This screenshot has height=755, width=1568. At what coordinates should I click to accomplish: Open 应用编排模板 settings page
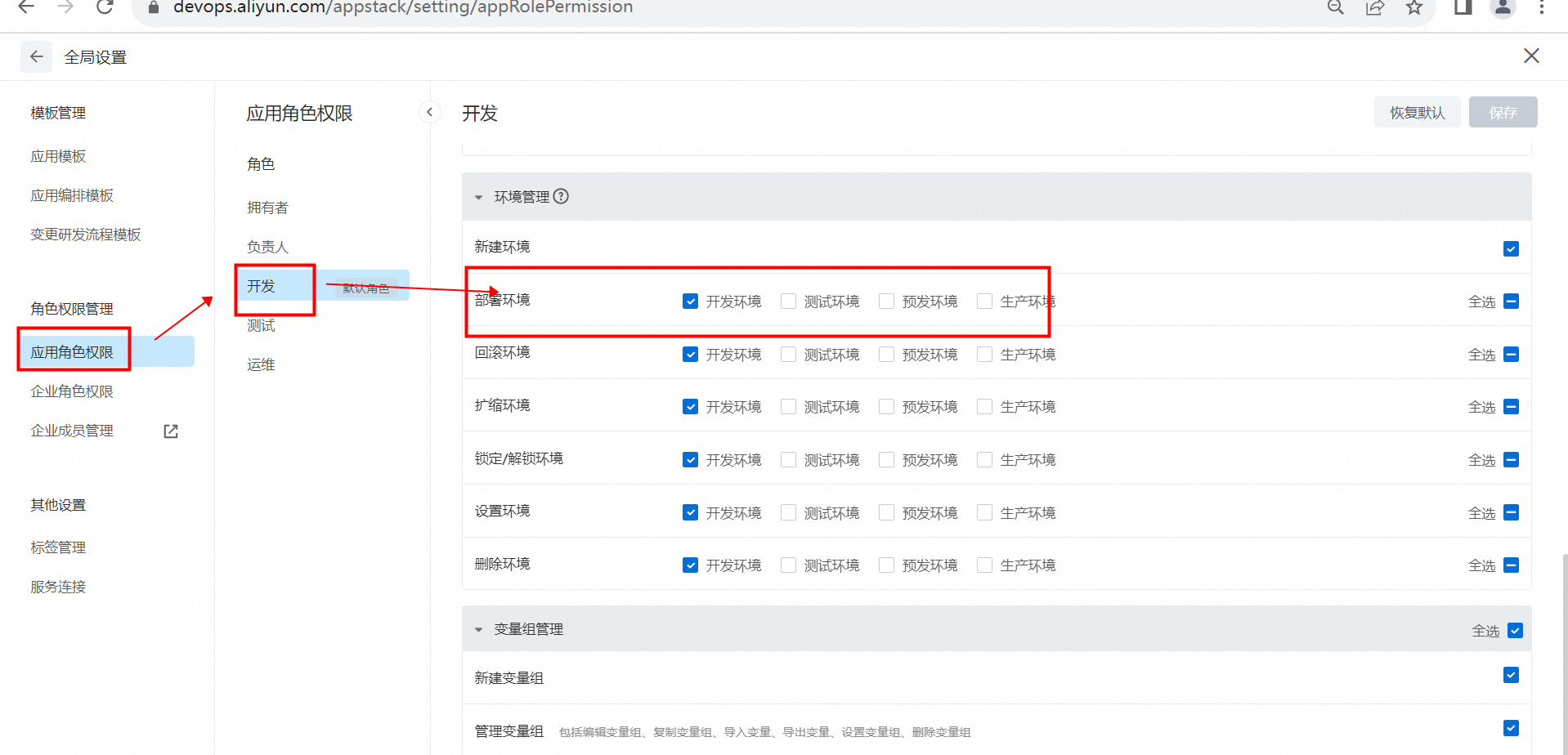(72, 195)
